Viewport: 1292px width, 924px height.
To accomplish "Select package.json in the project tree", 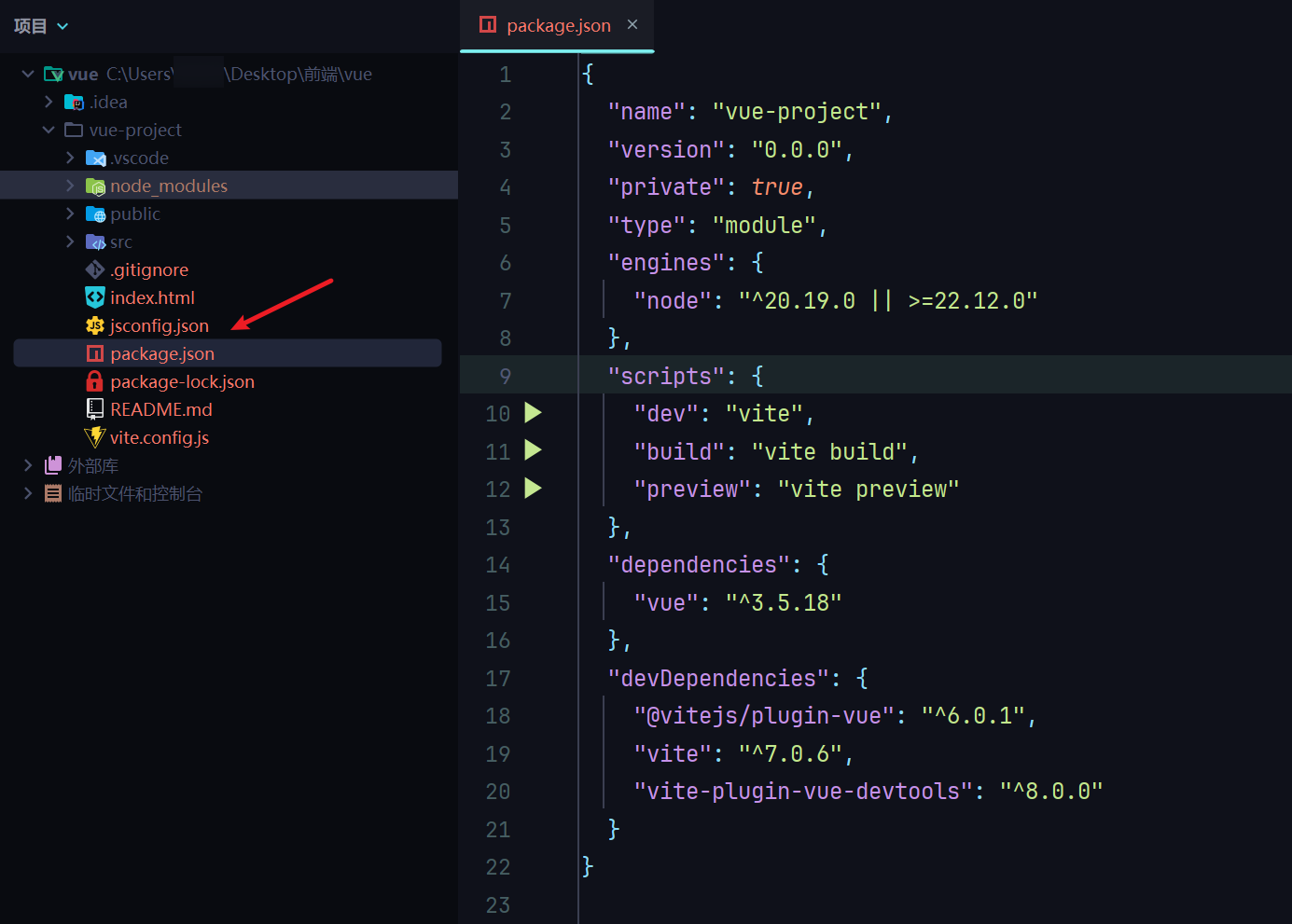I will pos(162,353).
